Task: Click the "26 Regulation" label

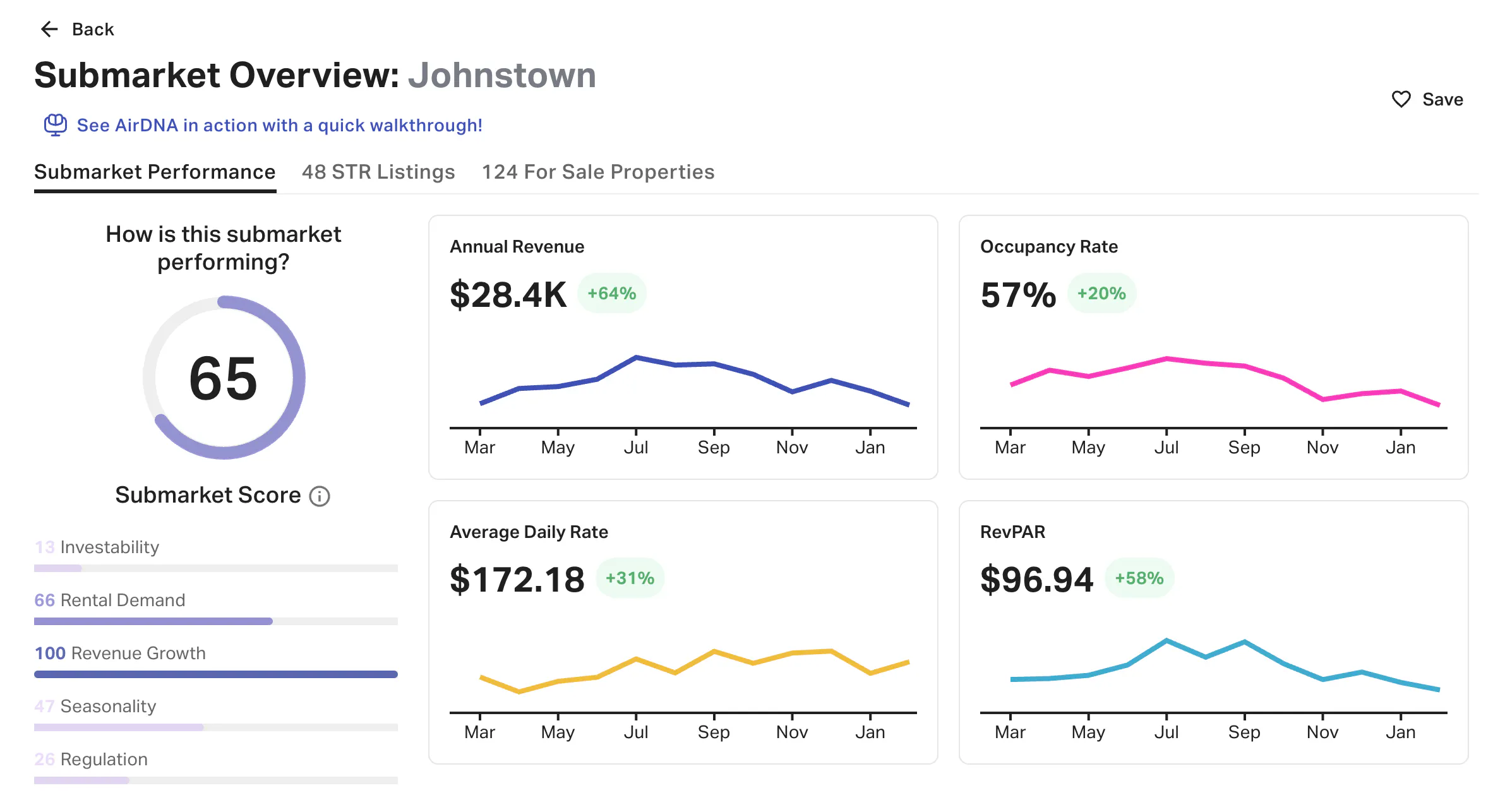Action: (x=91, y=760)
